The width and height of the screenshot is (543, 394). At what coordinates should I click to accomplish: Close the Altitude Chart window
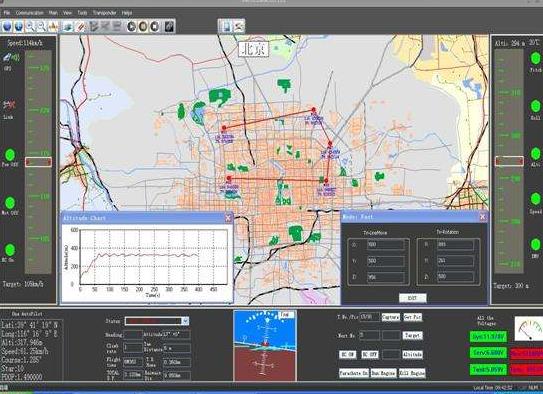pos(228,218)
